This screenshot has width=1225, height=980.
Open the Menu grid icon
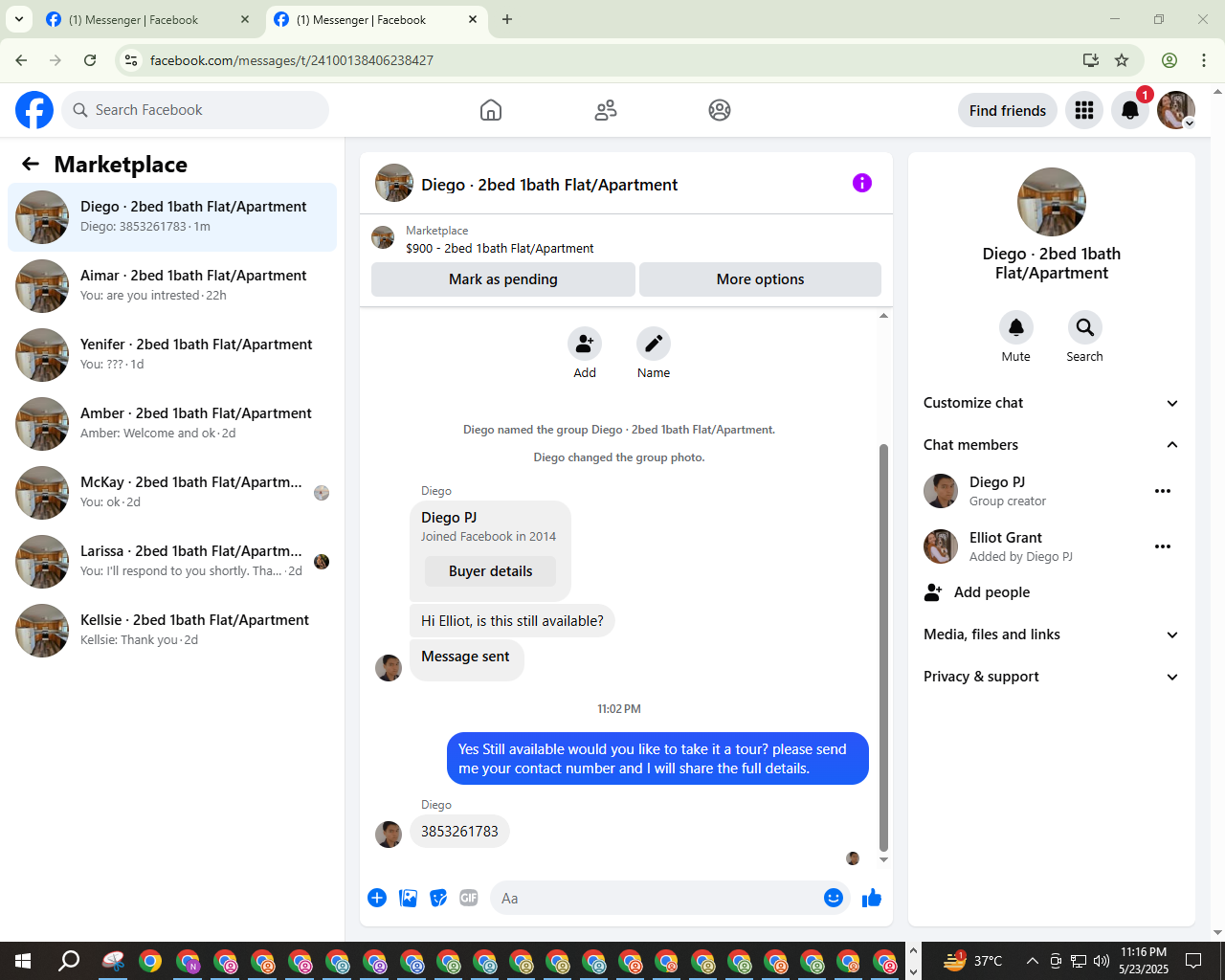click(x=1084, y=110)
